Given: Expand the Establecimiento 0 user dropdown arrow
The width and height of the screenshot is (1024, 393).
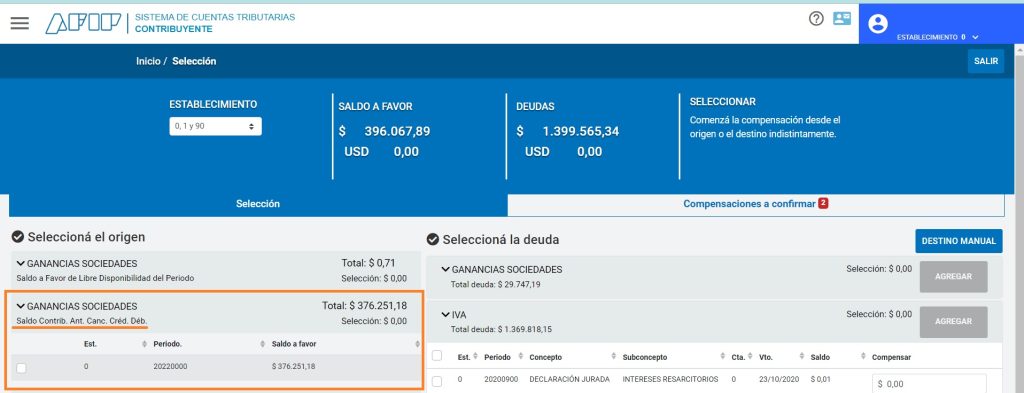Looking at the screenshot, I should pyautogui.click(x=975, y=38).
